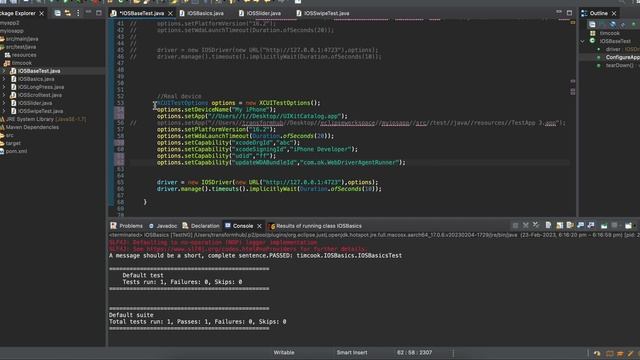Expand IOSBasics.java tree node
The width and height of the screenshot is (640, 360).
click(x=4, y=79)
